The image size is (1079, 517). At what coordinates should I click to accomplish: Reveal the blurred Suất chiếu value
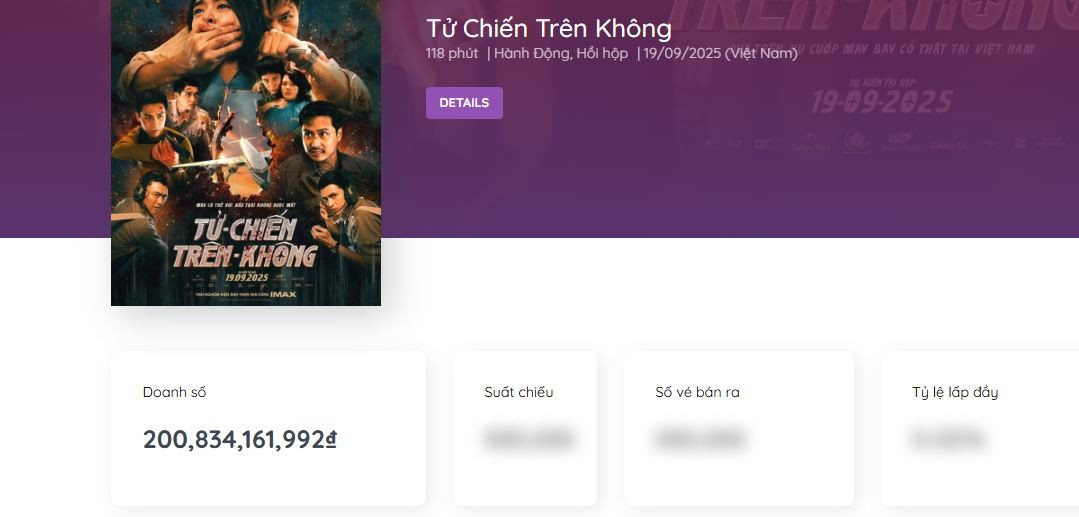pos(529,439)
